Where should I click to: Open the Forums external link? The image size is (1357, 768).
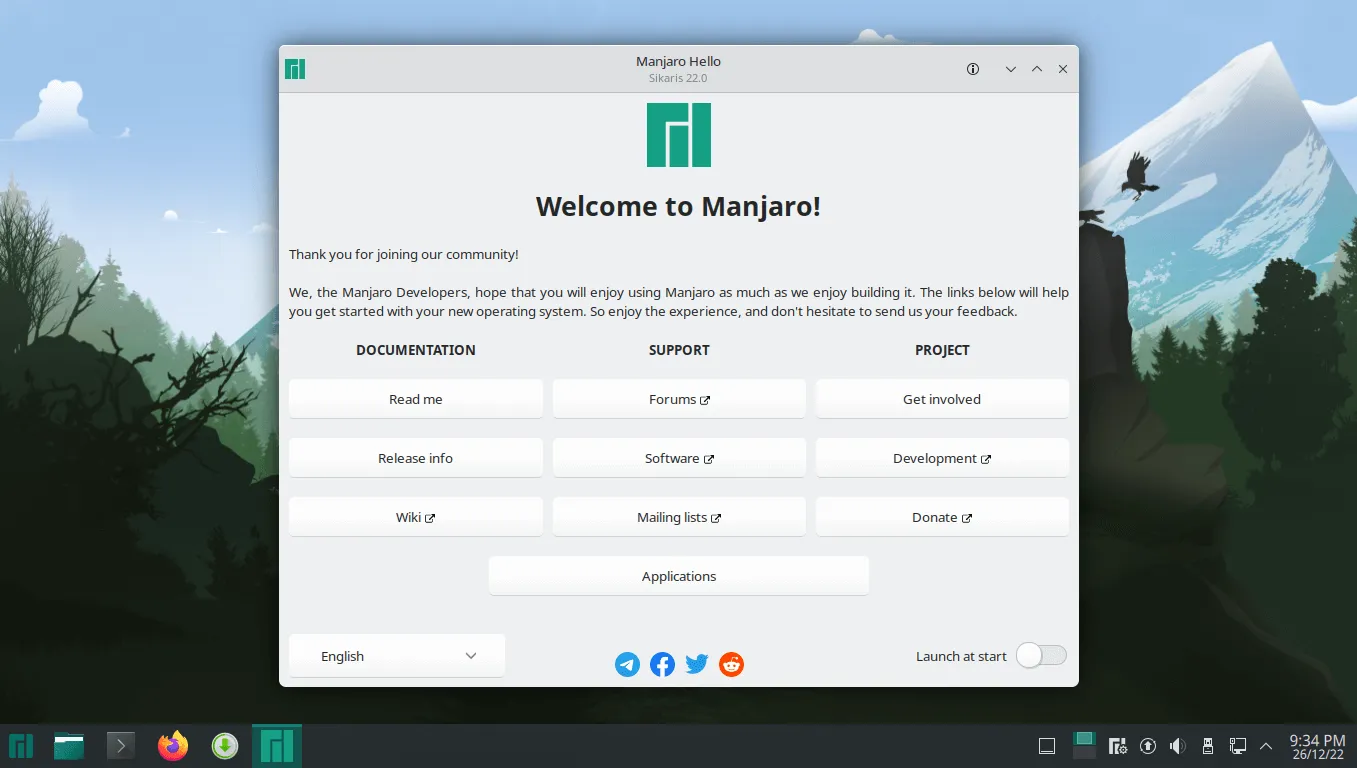pyautogui.click(x=679, y=399)
